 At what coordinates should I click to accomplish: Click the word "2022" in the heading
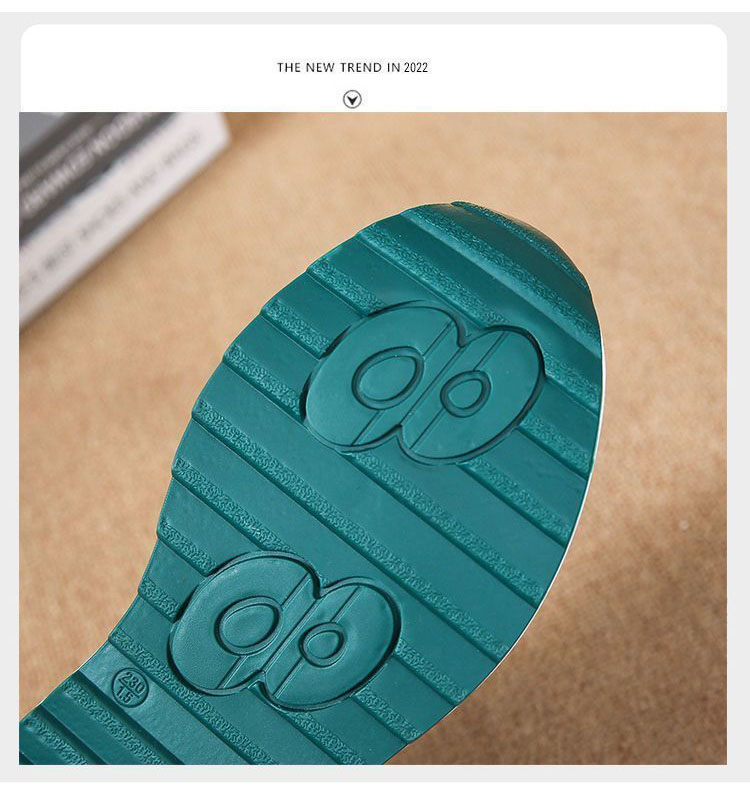coord(416,67)
